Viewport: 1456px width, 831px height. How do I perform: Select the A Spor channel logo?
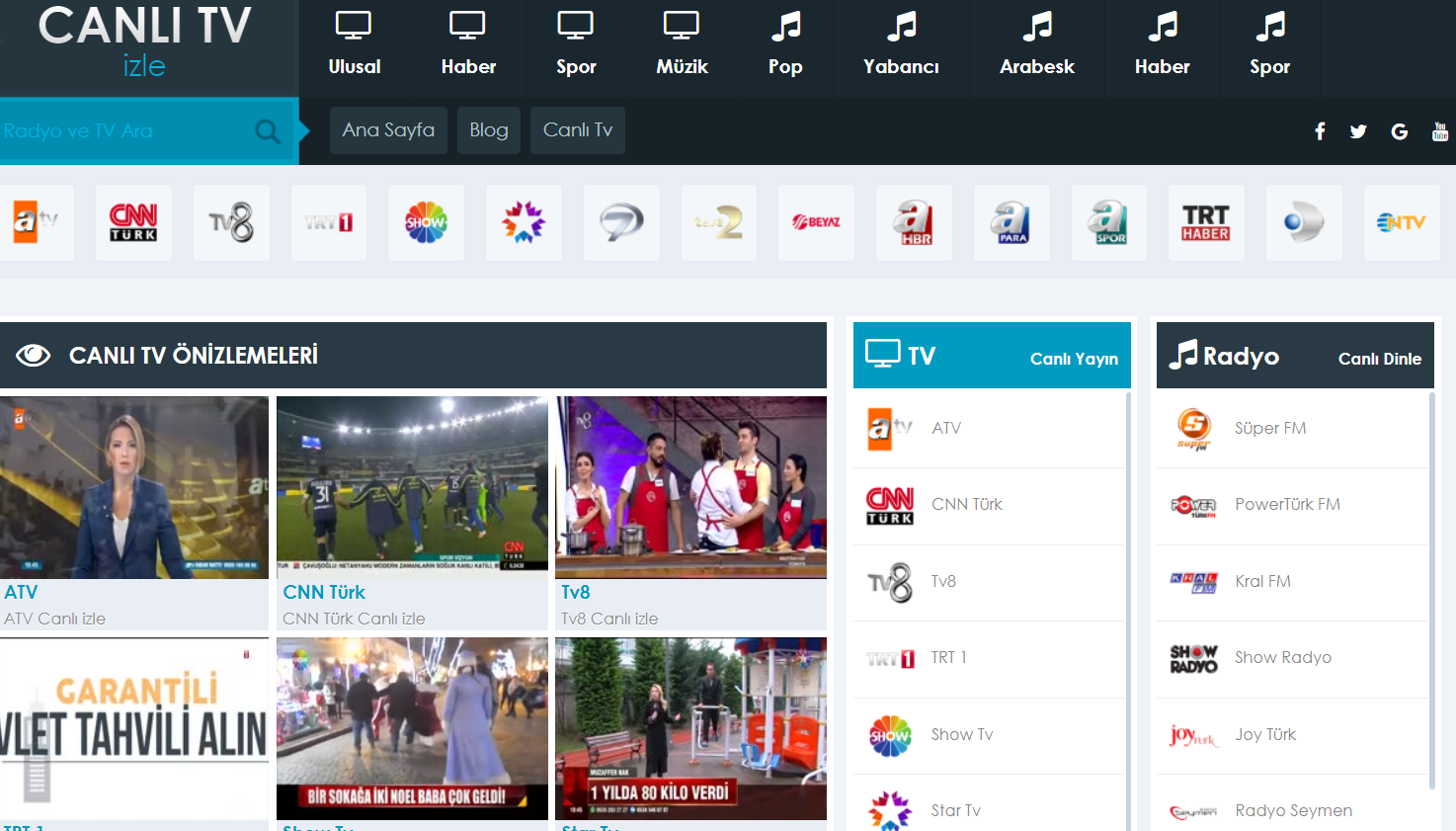point(1108,221)
